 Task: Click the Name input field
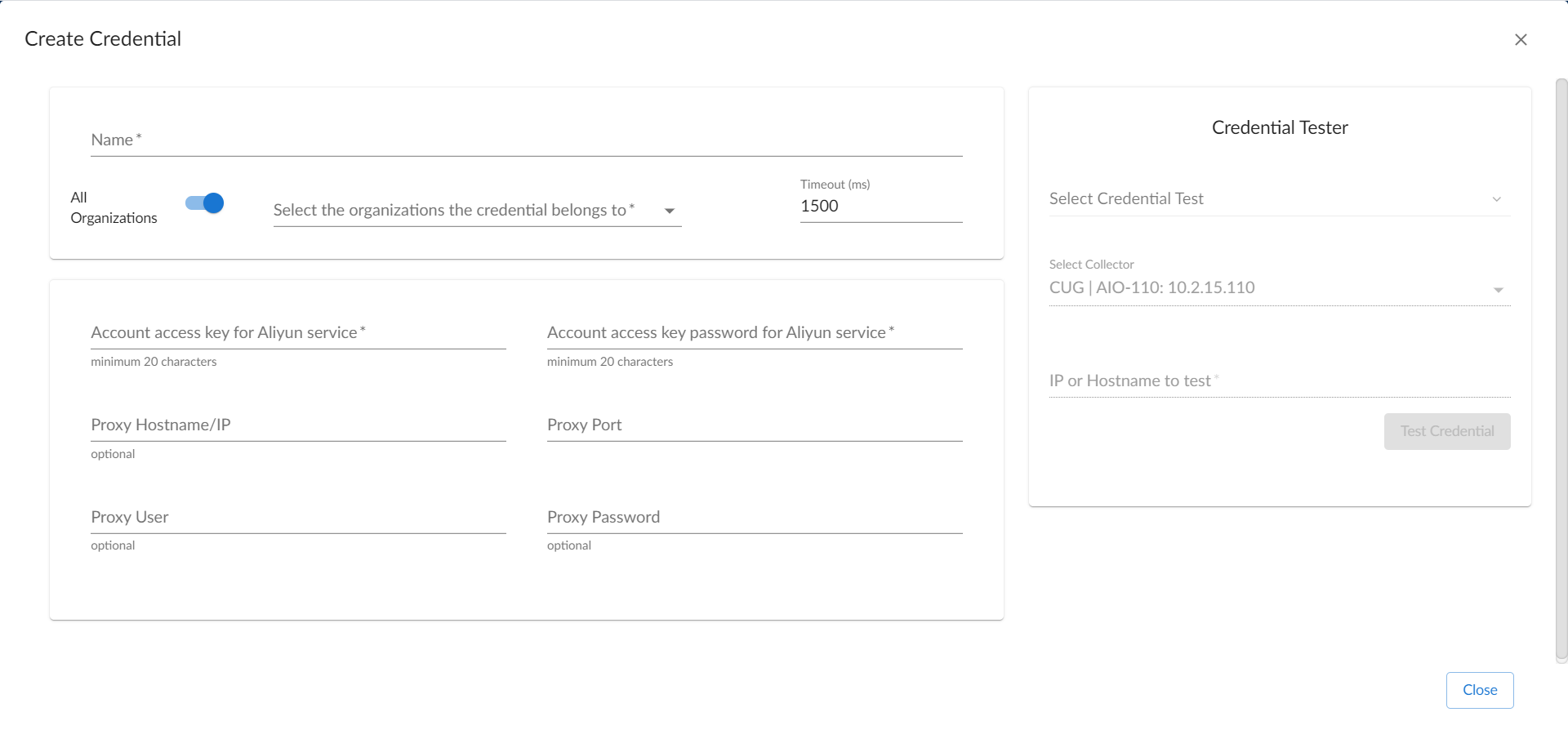pos(526,140)
